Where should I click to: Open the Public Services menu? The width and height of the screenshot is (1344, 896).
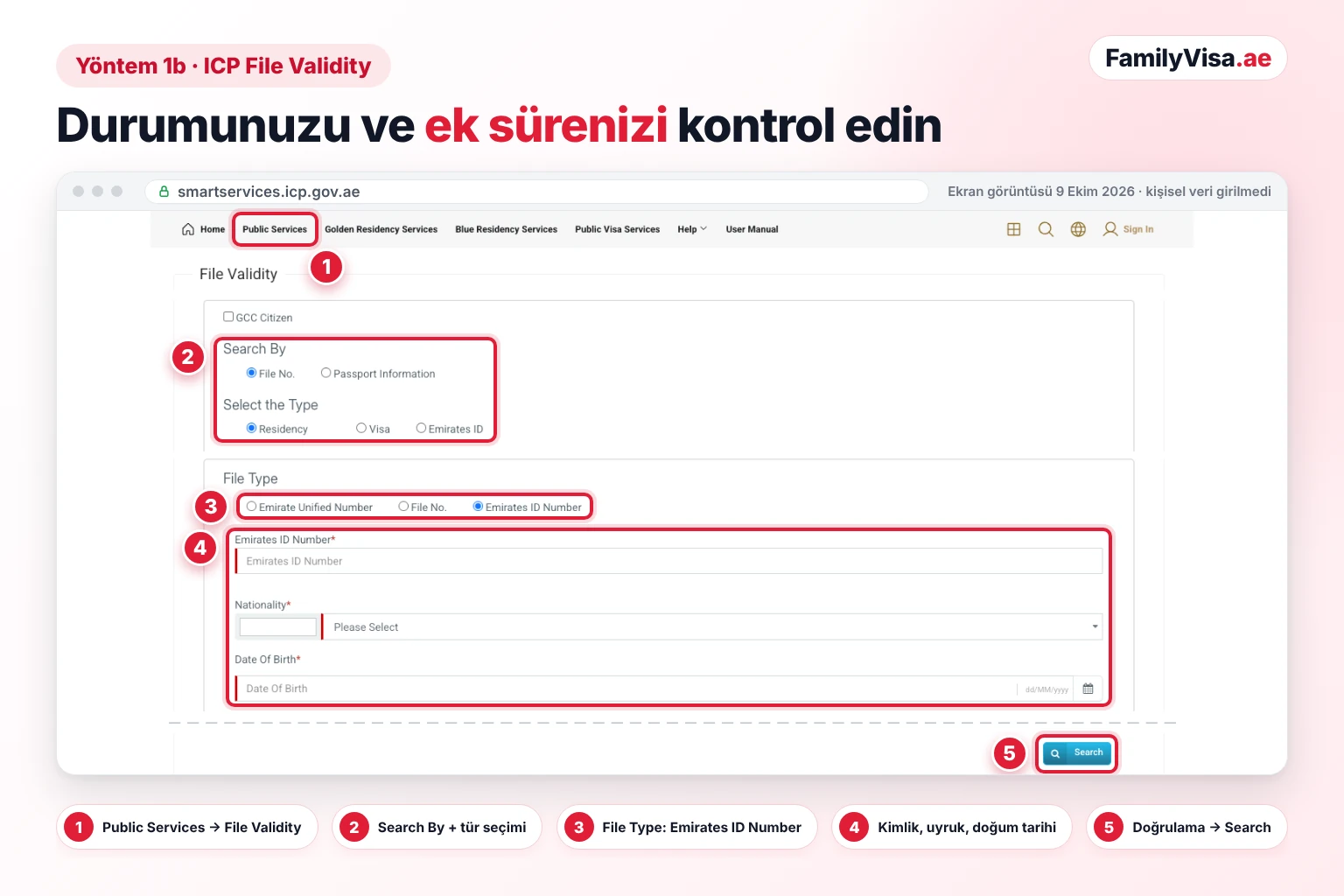pyautogui.click(x=275, y=229)
